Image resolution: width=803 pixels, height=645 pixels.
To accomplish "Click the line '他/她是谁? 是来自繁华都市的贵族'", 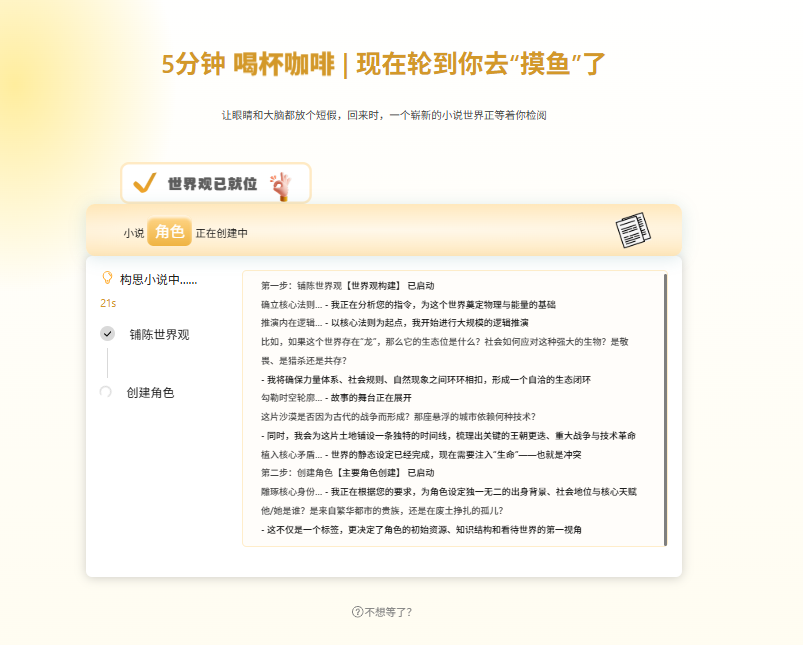I will [x=382, y=511].
